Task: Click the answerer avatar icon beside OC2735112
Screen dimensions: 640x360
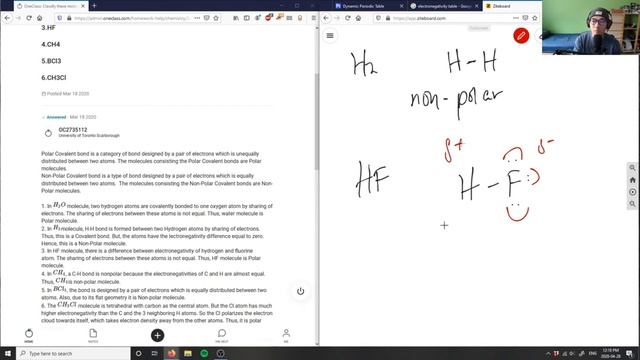Action: (x=48, y=133)
